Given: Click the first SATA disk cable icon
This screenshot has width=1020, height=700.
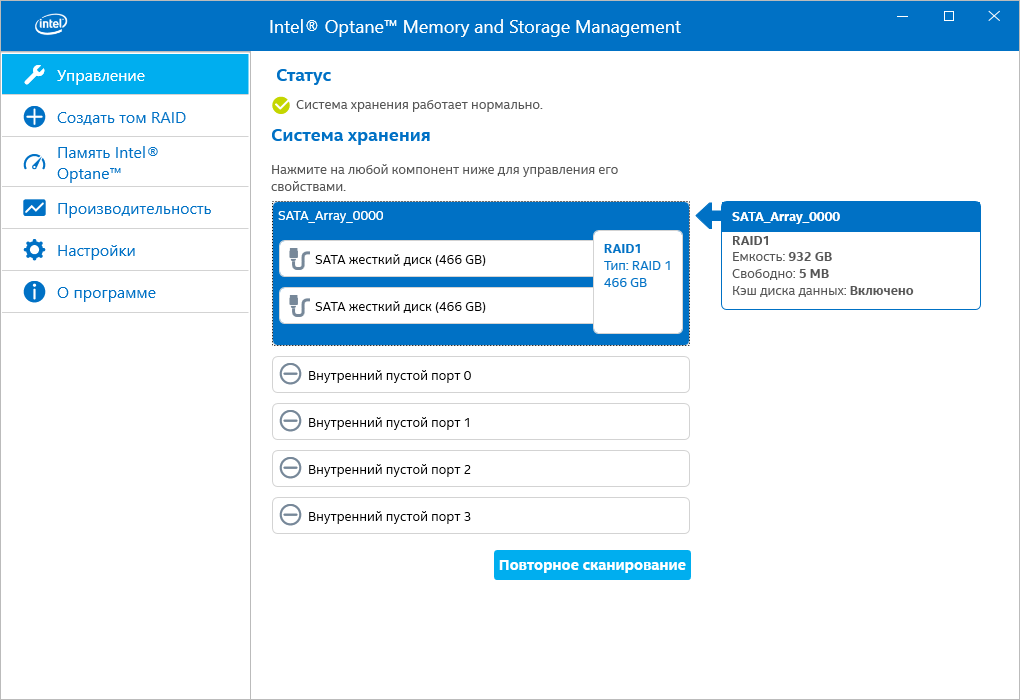Looking at the screenshot, I should coord(297,260).
